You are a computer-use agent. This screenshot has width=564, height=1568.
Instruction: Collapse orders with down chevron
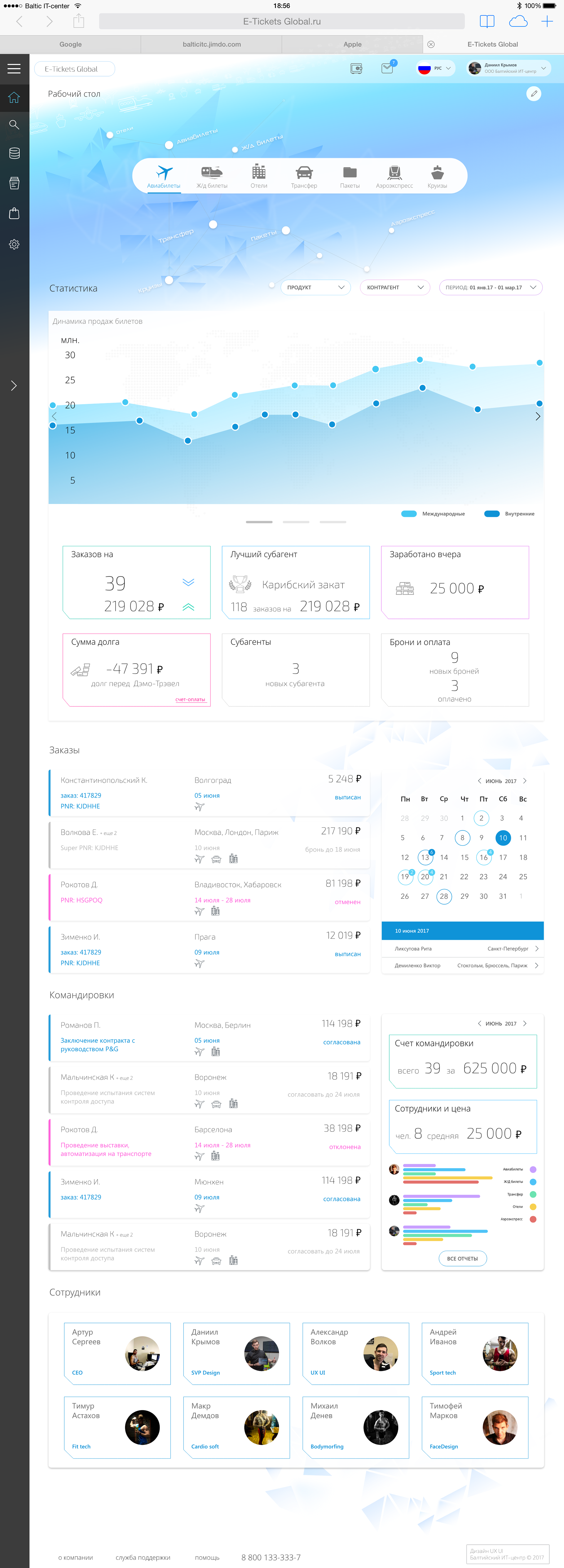[189, 582]
